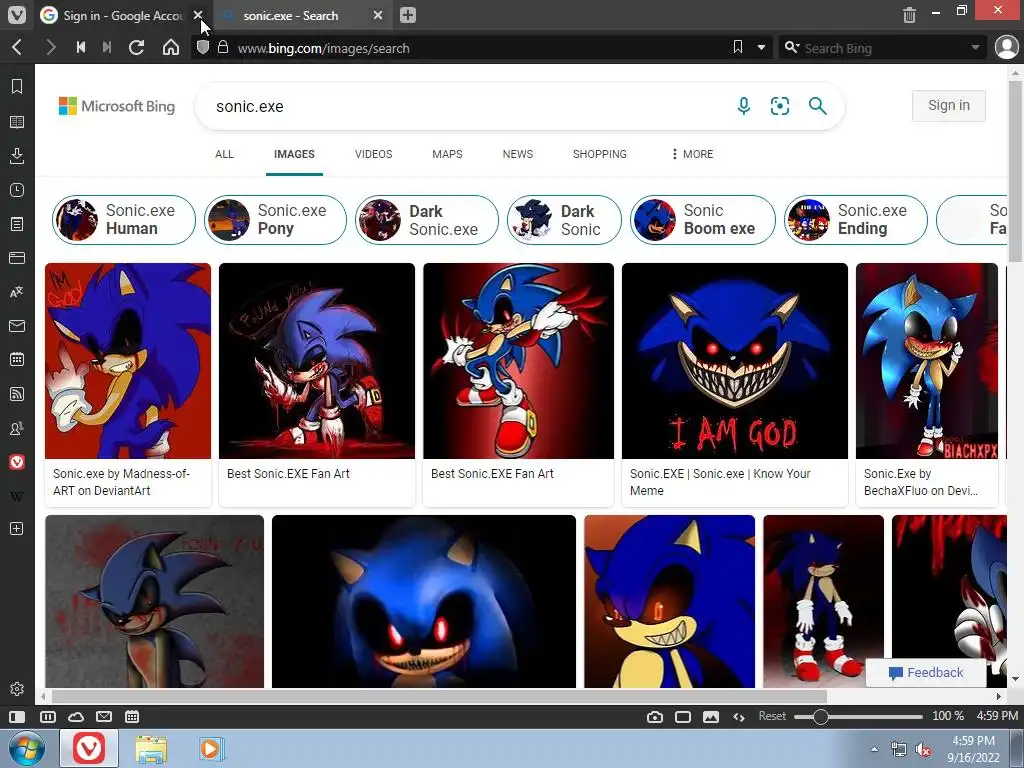Viewport: 1024px width, 768px height.
Task: Select the Sonic.exe Pony suggestion chip
Action: 275,219
